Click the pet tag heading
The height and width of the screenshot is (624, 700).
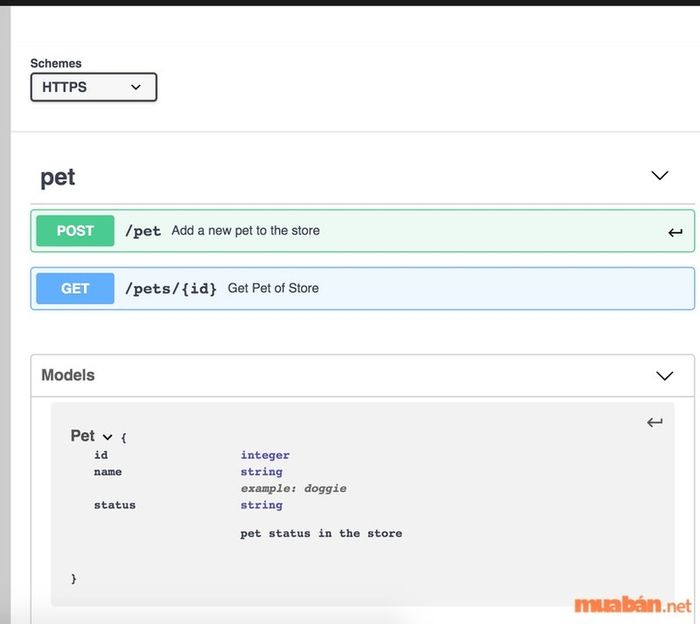(58, 177)
